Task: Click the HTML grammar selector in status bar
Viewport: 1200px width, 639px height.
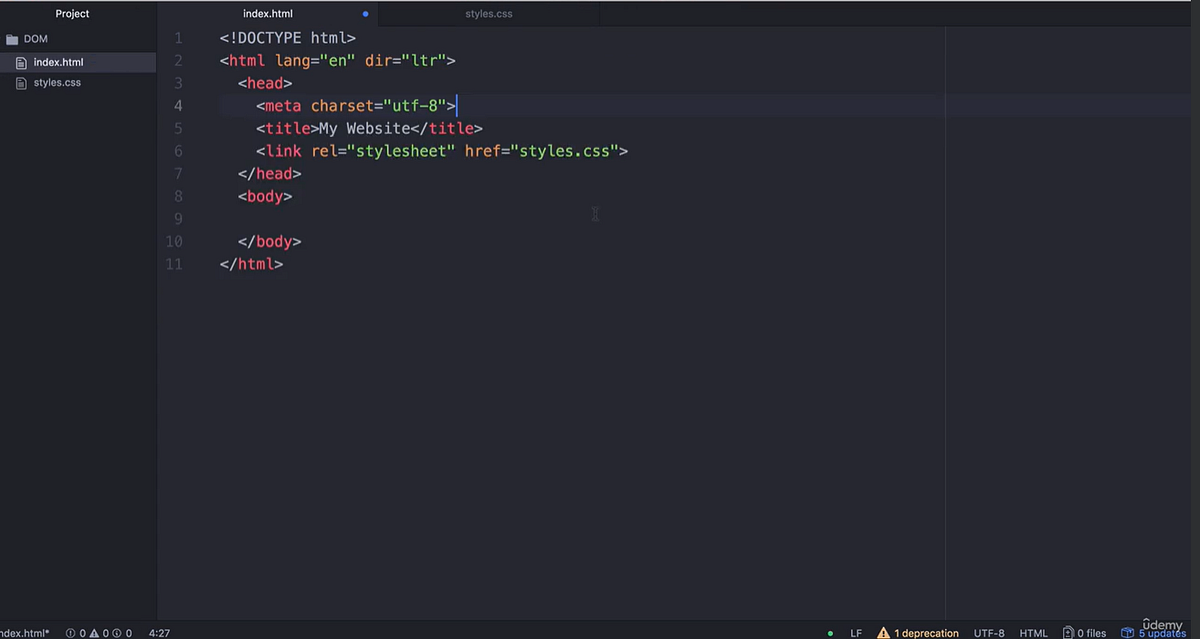Action: click(x=1033, y=633)
